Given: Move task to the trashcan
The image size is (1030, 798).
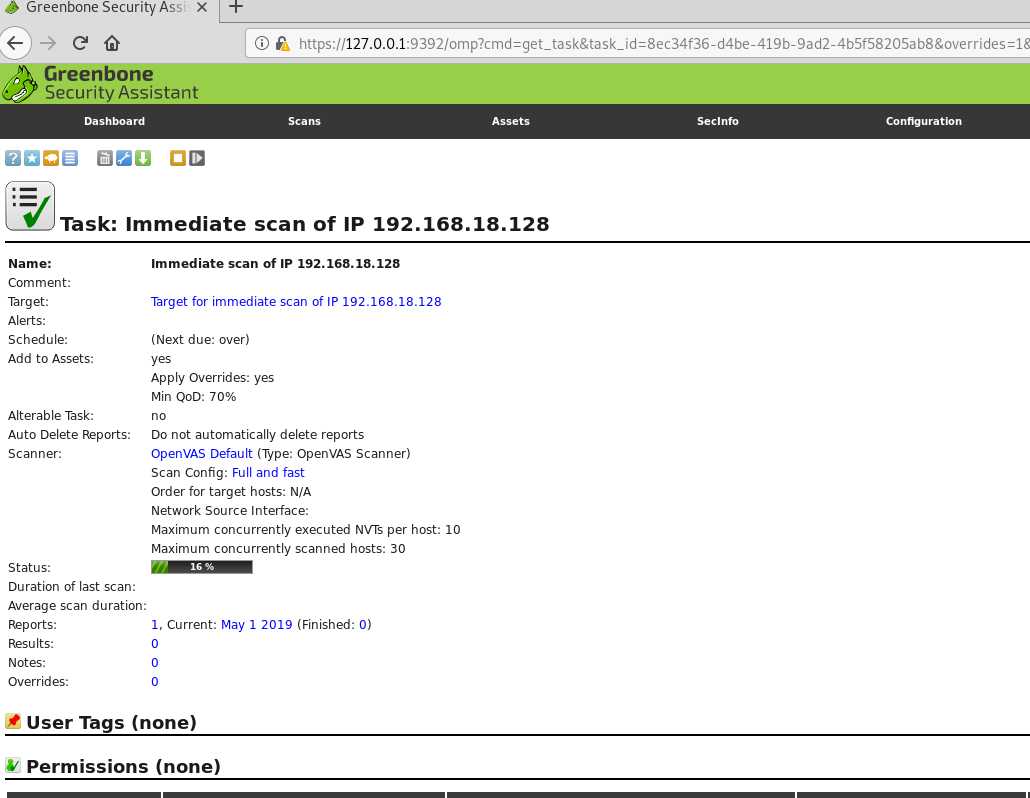Looking at the screenshot, I should tap(104, 158).
